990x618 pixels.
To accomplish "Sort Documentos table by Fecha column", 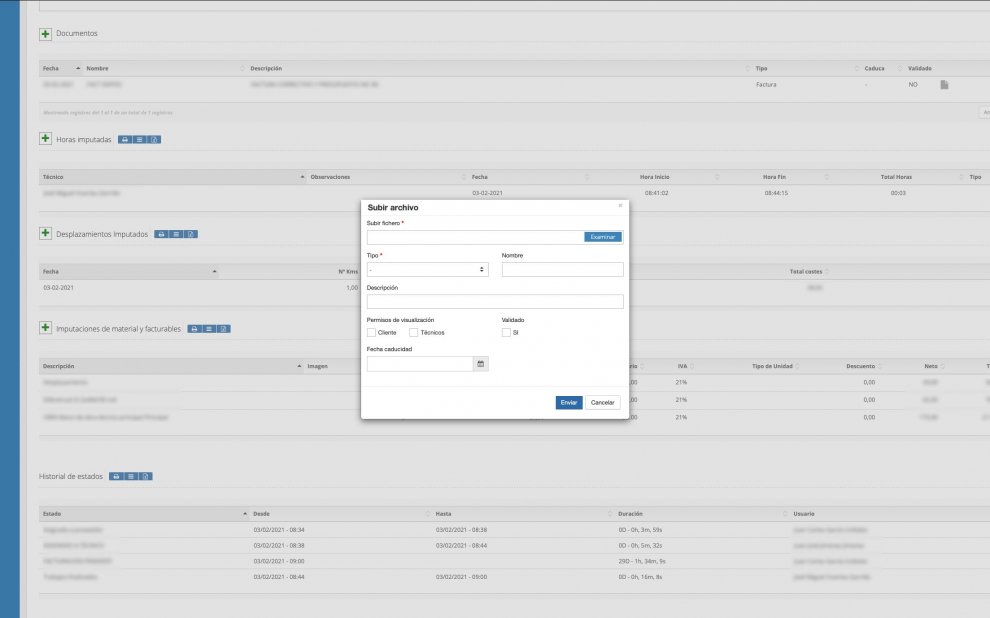I will click(x=51, y=68).
